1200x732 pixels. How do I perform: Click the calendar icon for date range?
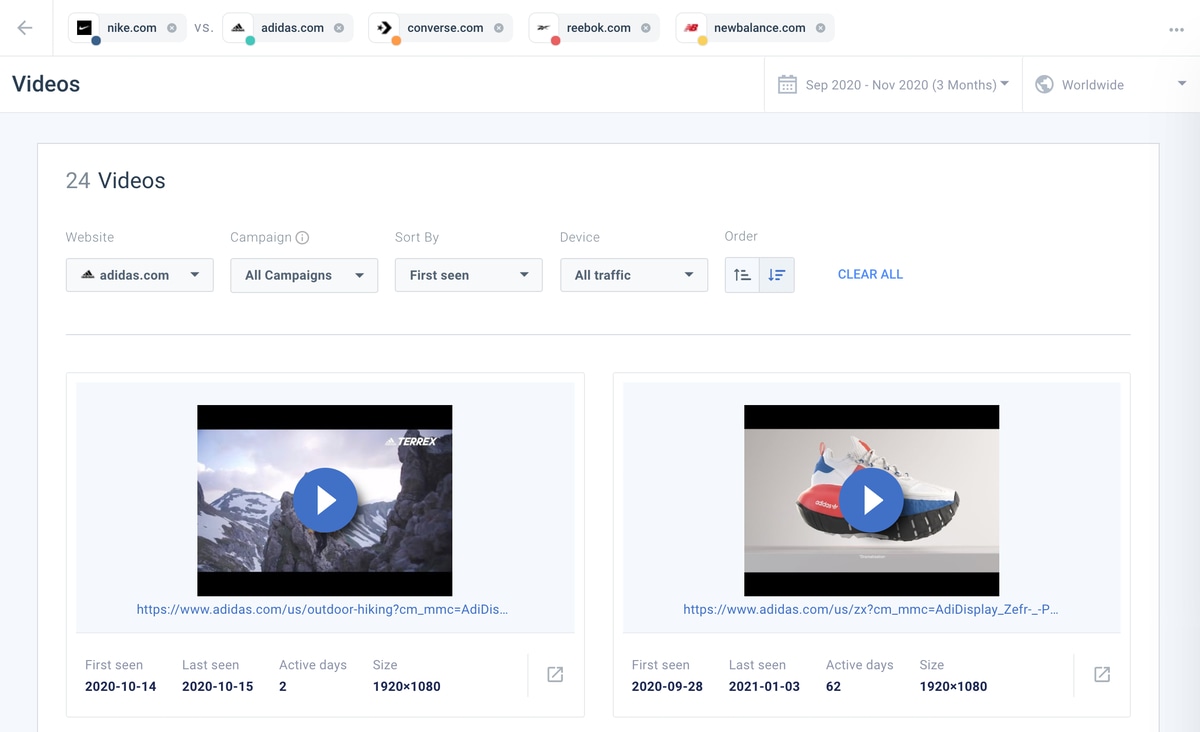[787, 85]
